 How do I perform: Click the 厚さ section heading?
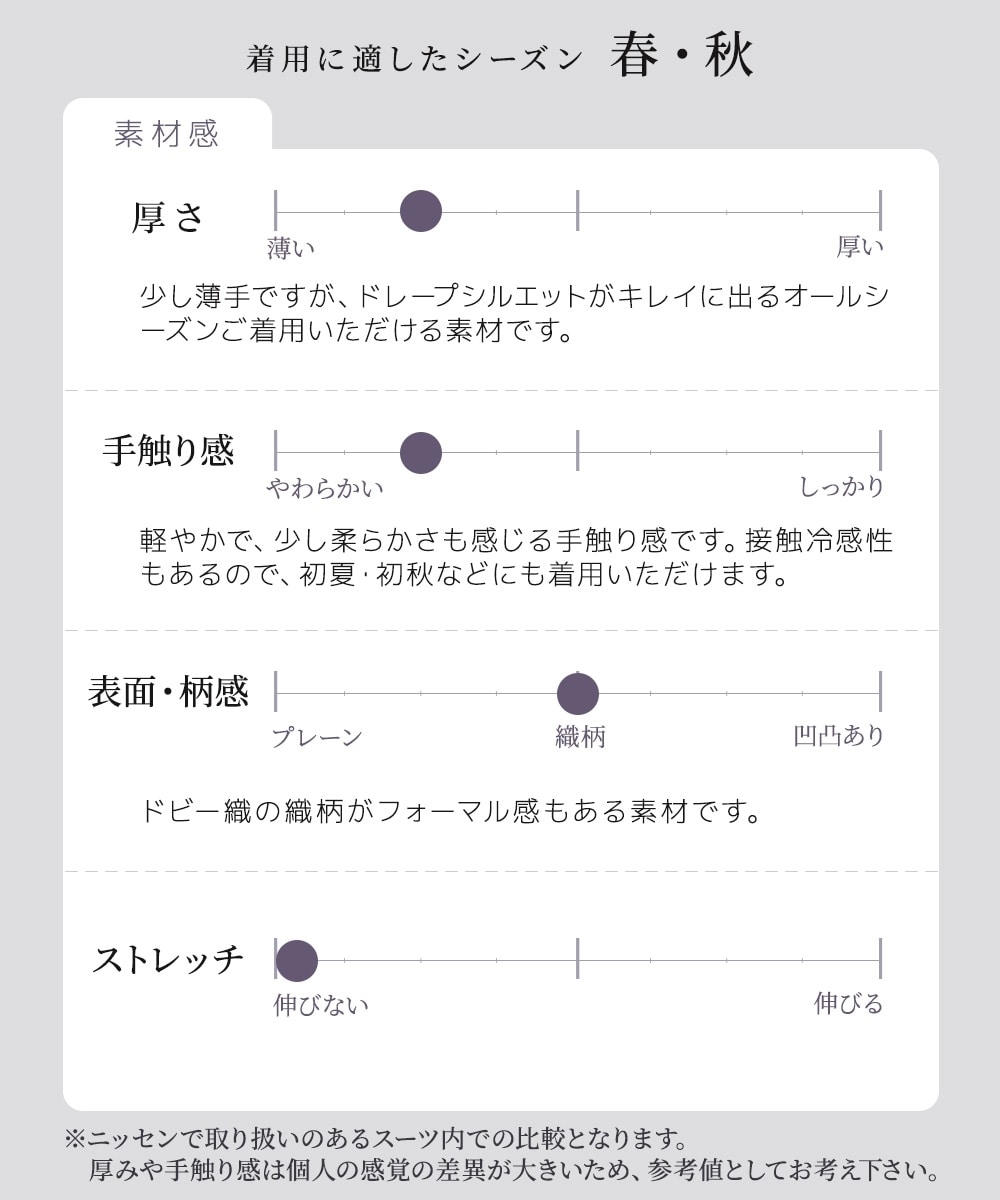pos(168,217)
